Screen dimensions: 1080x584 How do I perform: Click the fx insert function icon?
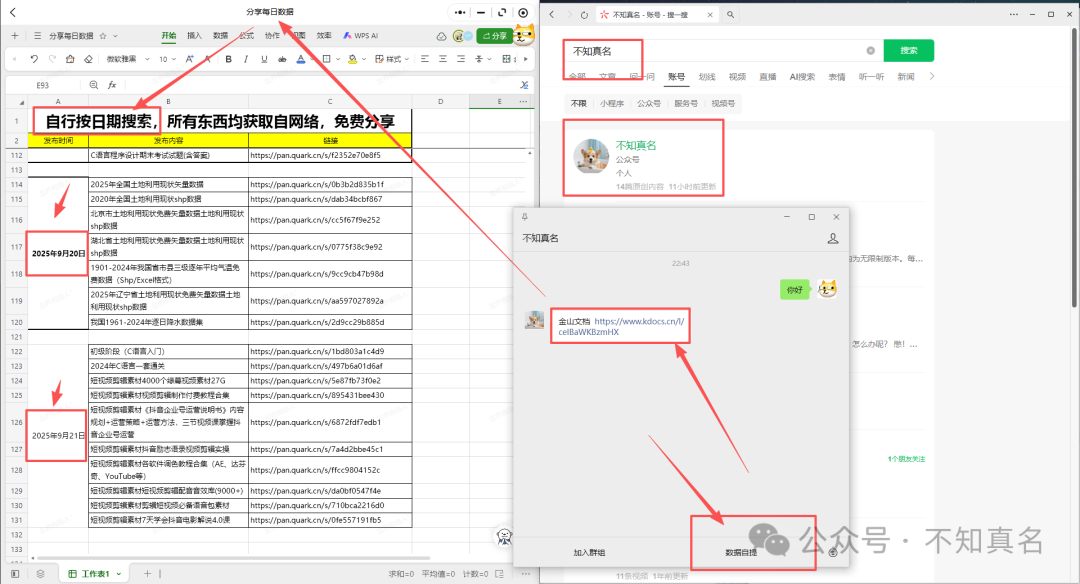112,85
